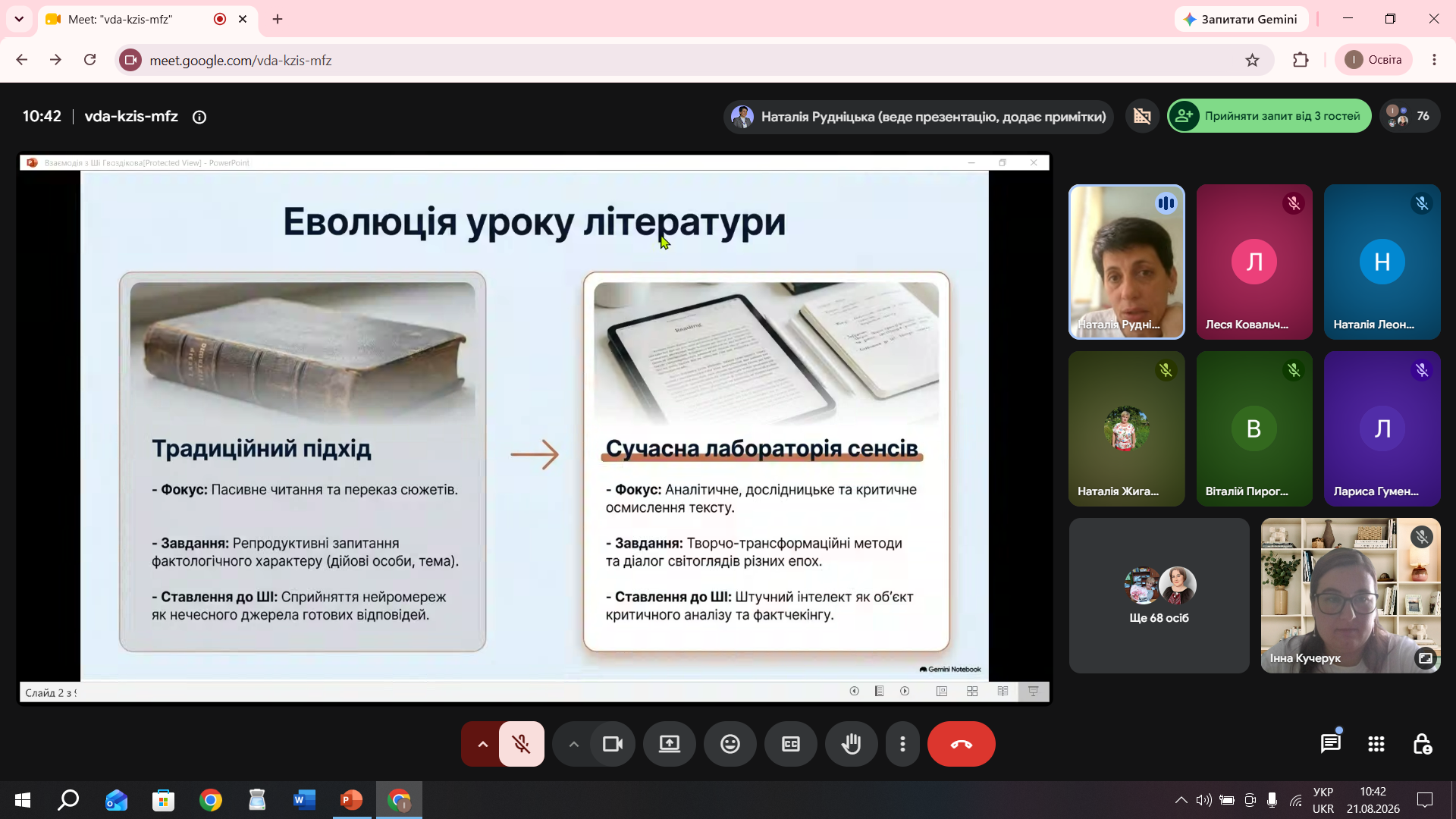1456x819 pixels.
Task: Open more options three-dot menu in Meet
Action: pos(902,744)
